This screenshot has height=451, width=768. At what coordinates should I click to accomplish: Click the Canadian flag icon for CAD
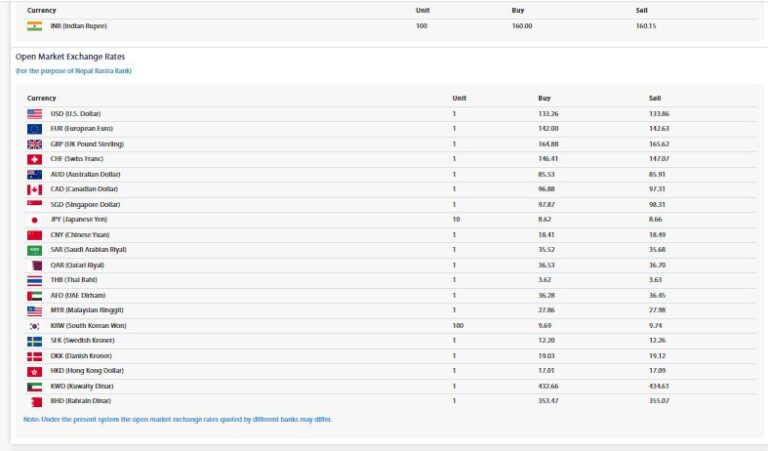34,189
